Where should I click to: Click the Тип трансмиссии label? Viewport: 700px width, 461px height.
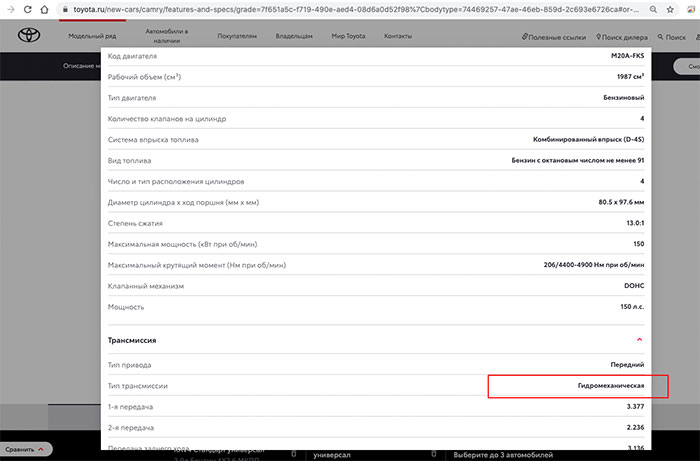click(x=138, y=386)
